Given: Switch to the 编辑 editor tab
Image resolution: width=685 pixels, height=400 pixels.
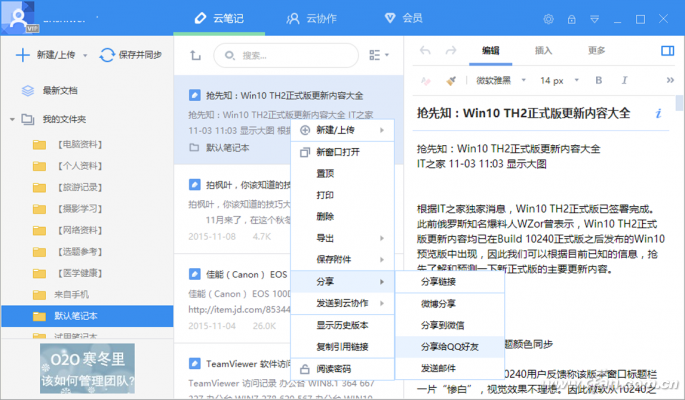Looking at the screenshot, I should tap(490, 51).
